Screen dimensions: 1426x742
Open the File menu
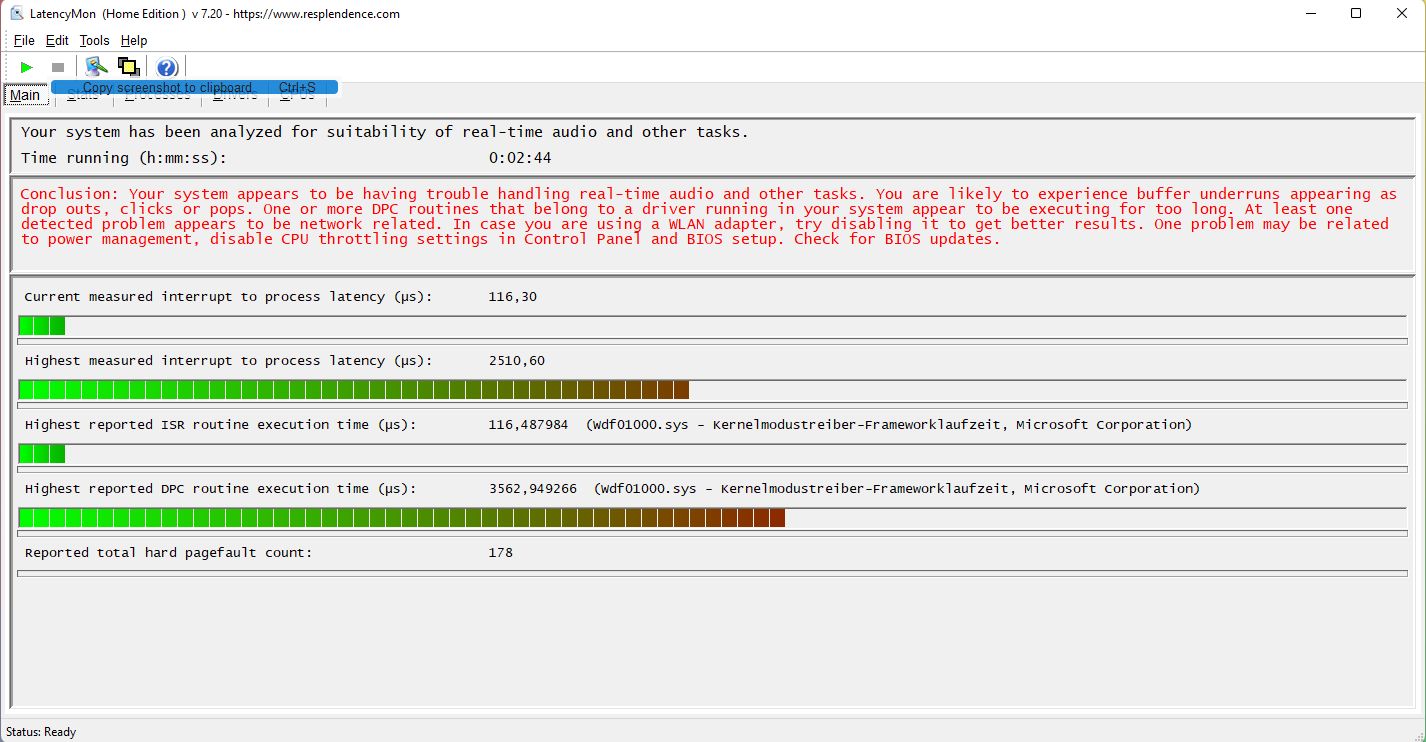click(24, 40)
